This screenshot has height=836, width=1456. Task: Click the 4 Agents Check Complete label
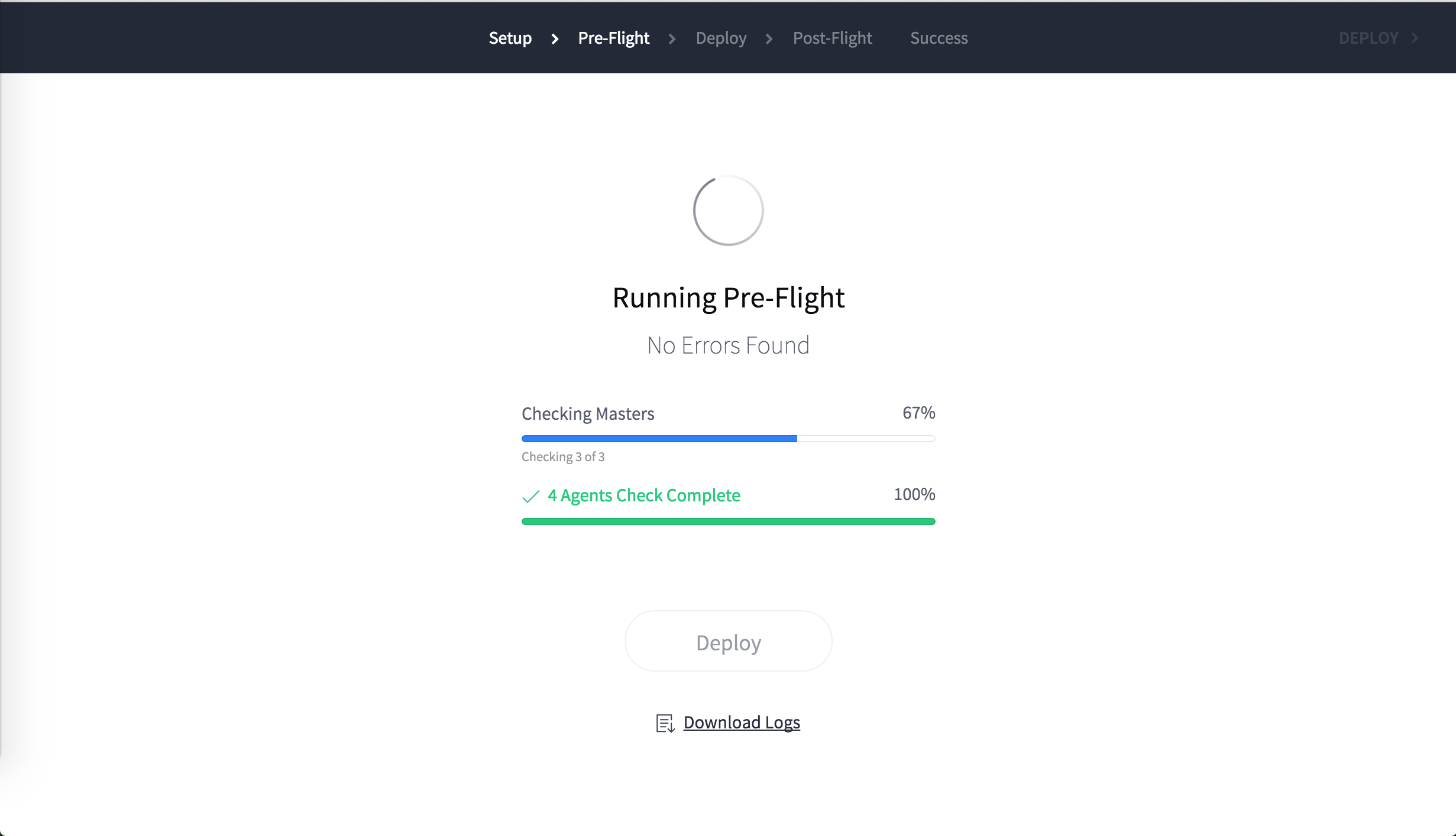click(x=643, y=495)
